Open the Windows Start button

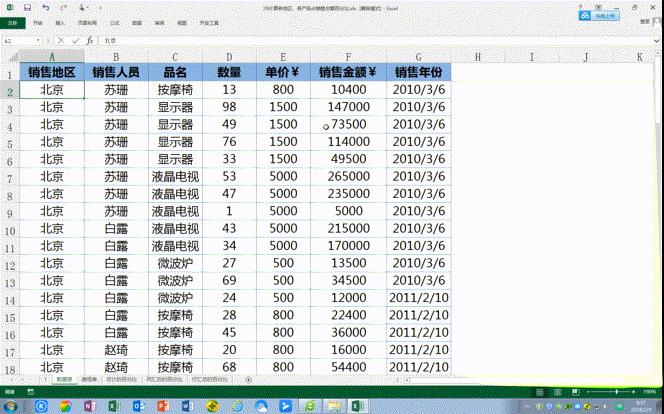(x=8, y=407)
